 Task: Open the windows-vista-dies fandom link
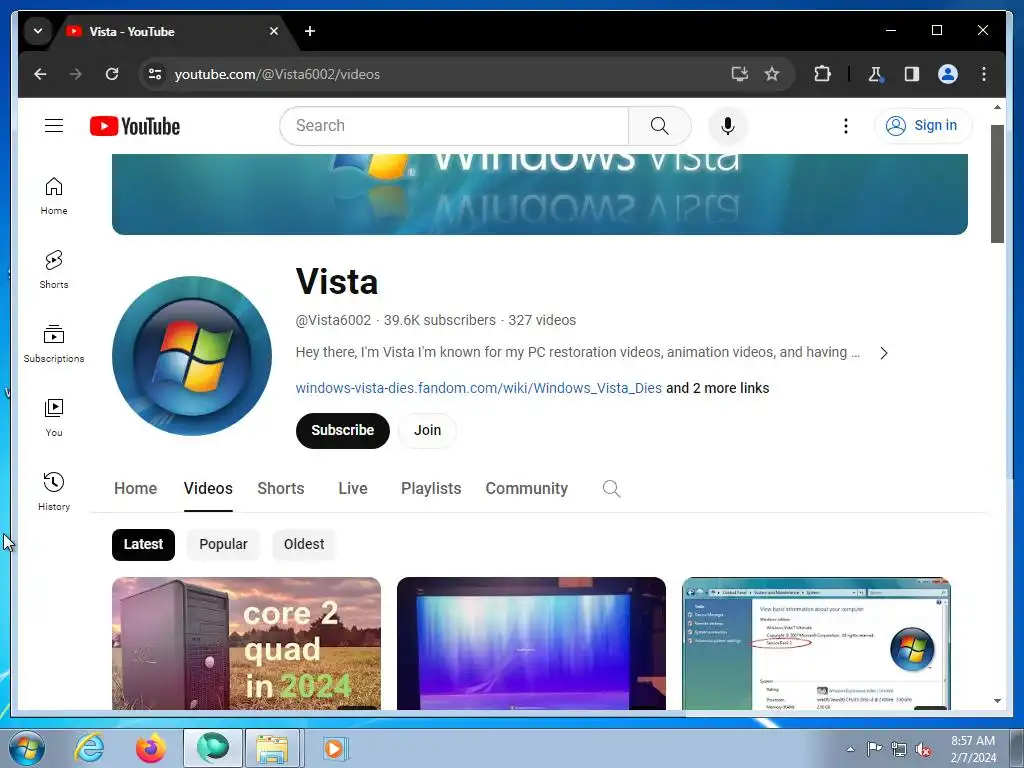tap(479, 388)
